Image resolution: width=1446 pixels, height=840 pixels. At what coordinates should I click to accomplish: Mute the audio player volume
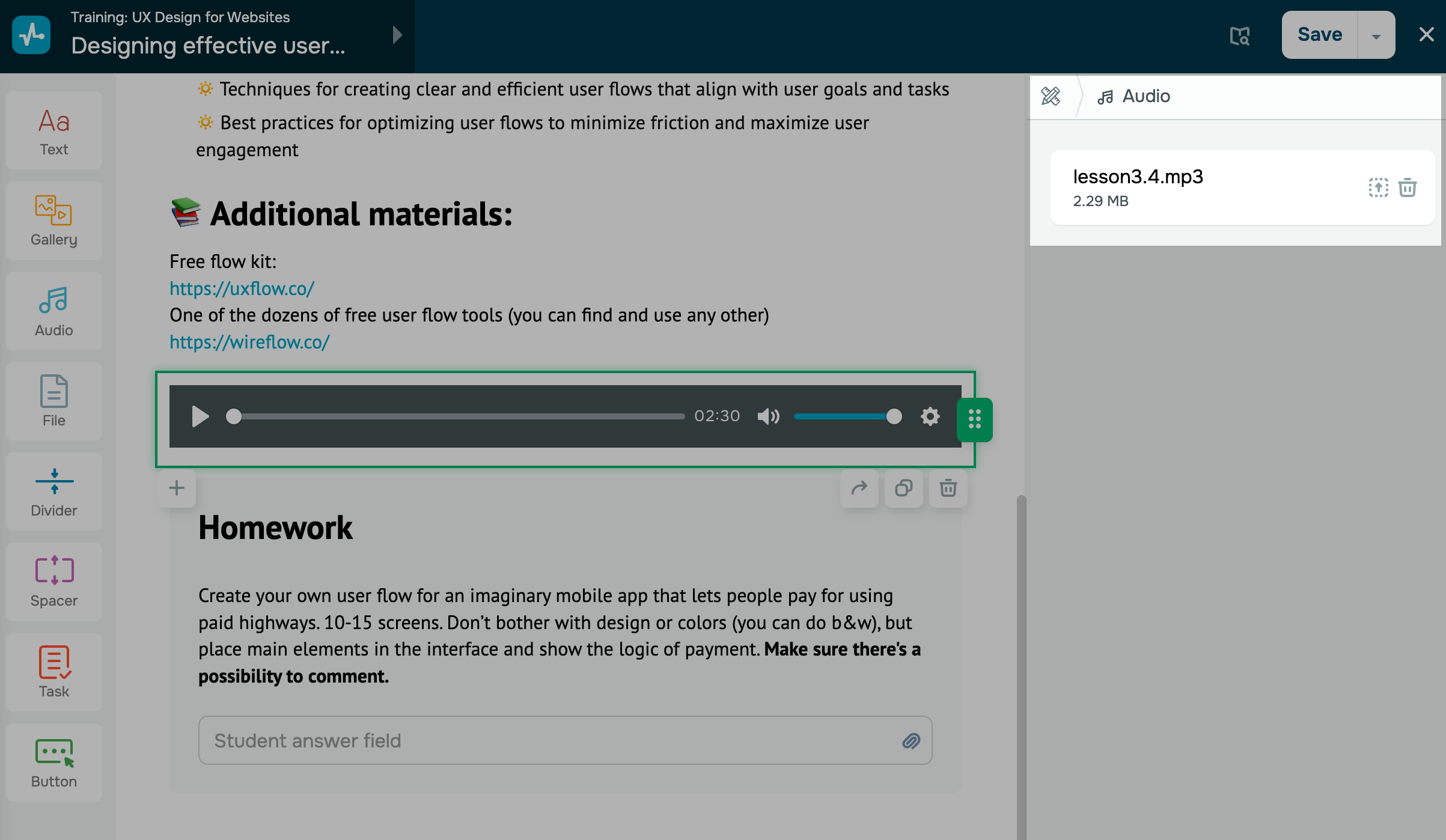768,416
